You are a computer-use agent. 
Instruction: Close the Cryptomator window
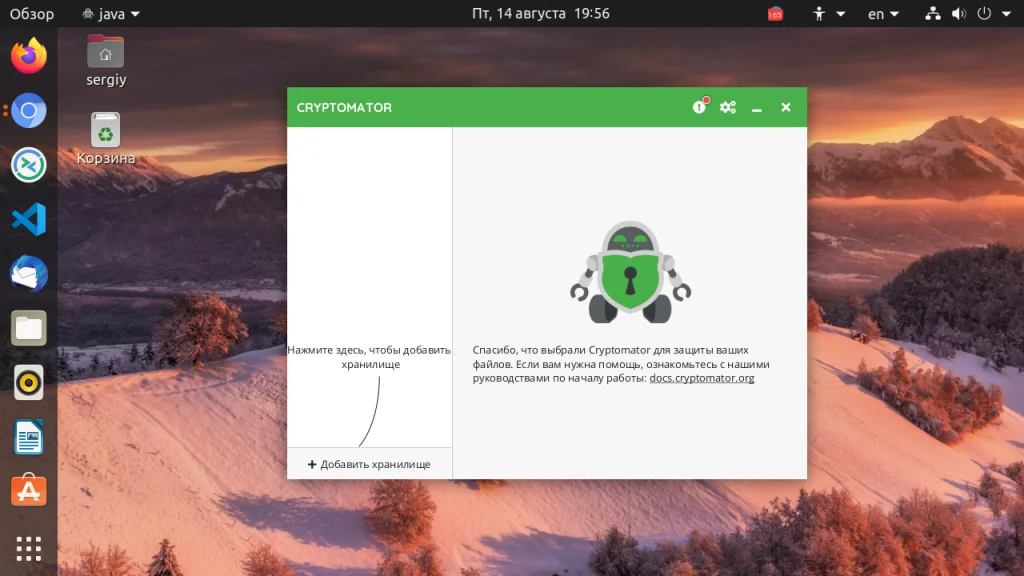pyautogui.click(x=786, y=107)
